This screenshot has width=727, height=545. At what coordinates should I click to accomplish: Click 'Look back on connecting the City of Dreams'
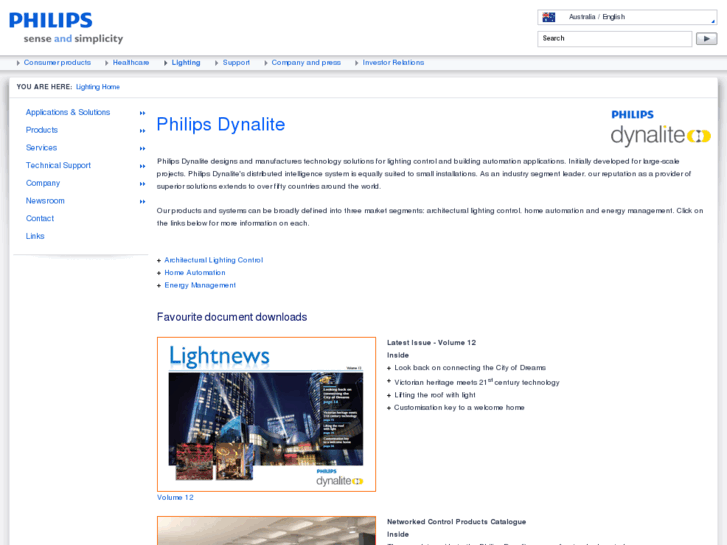[470, 368]
